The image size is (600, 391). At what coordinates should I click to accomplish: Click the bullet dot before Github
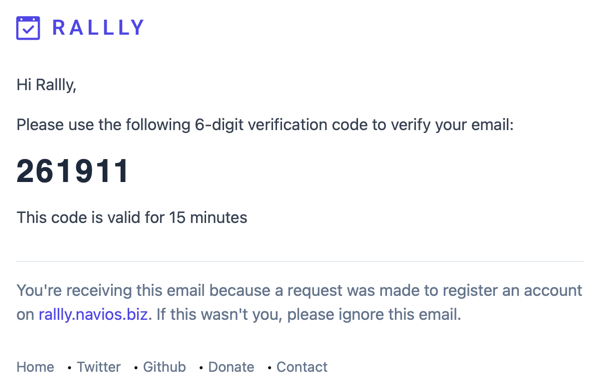coord(135,368)
